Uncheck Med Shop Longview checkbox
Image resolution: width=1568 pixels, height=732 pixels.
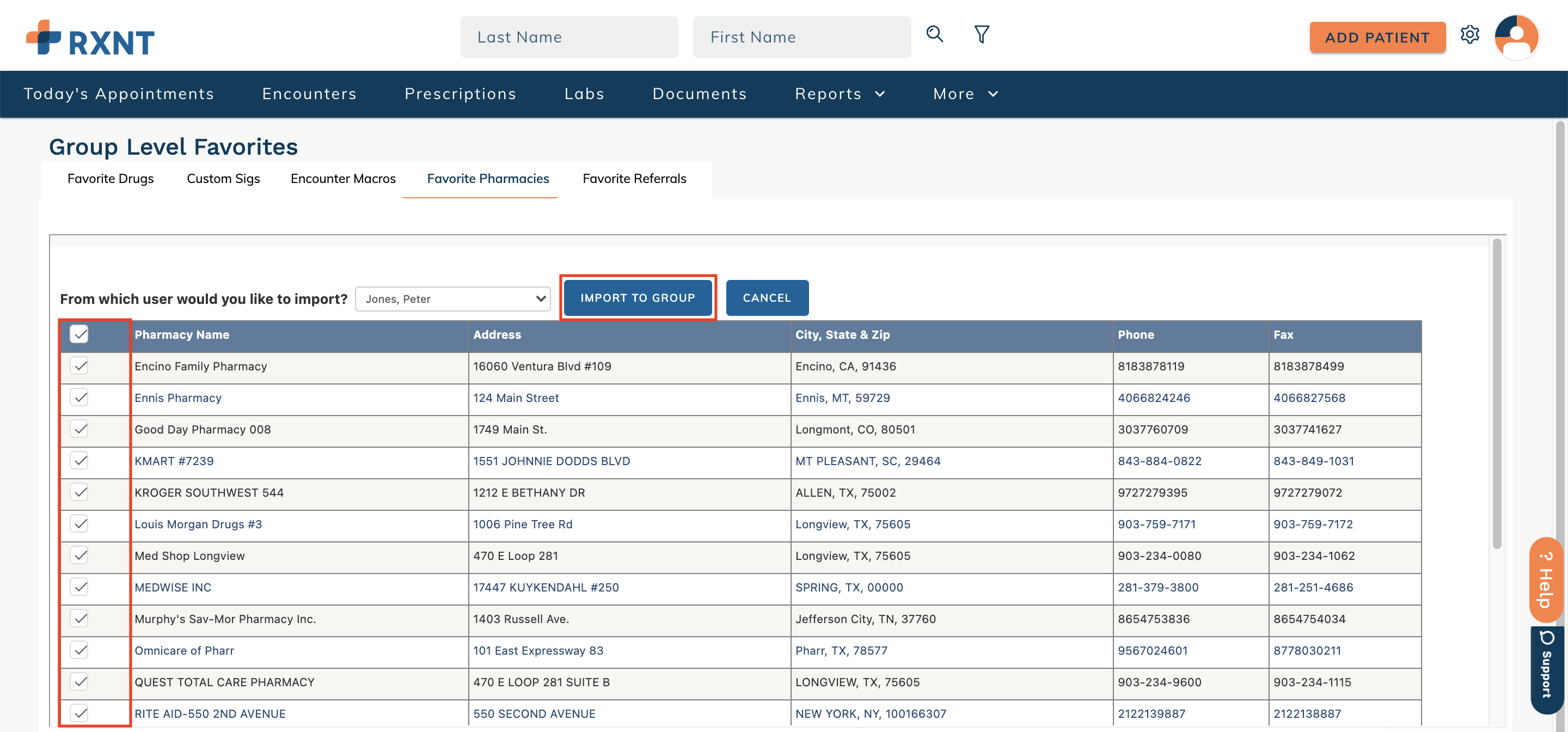79,556
